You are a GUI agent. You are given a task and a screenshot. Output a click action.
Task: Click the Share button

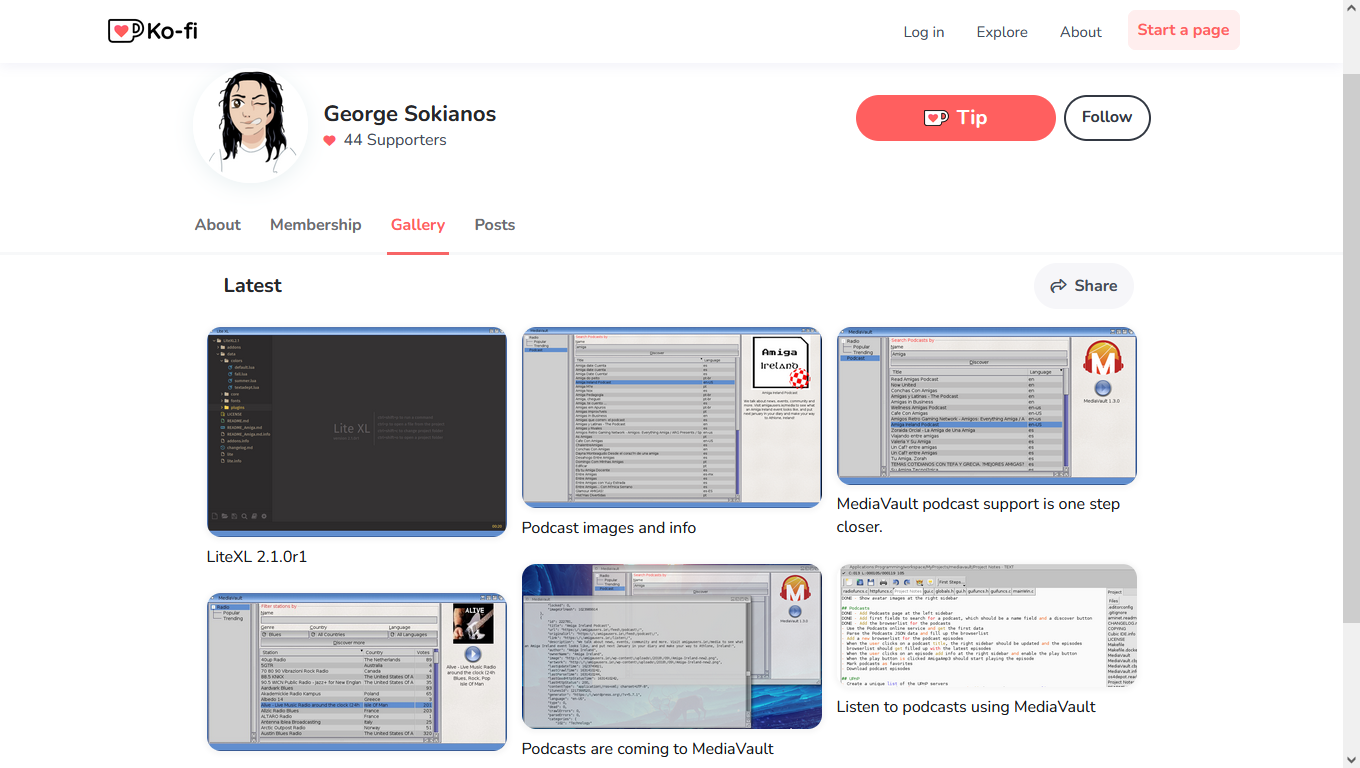1084,286
